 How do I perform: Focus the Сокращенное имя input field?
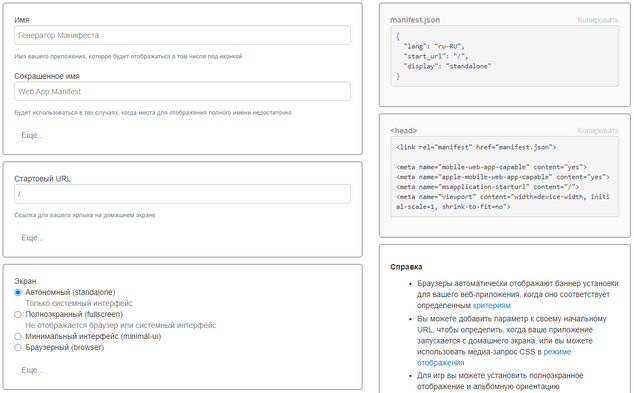point(182,91)
